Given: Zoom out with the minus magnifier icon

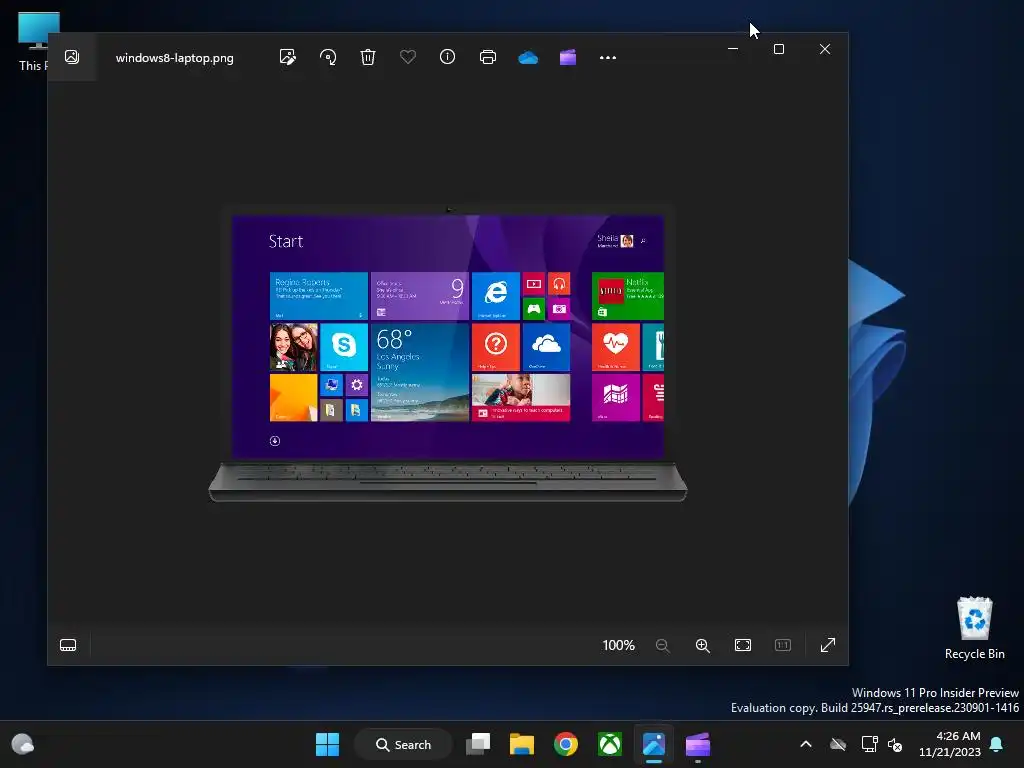Looking at the screenshot, I should coord(663,645).
